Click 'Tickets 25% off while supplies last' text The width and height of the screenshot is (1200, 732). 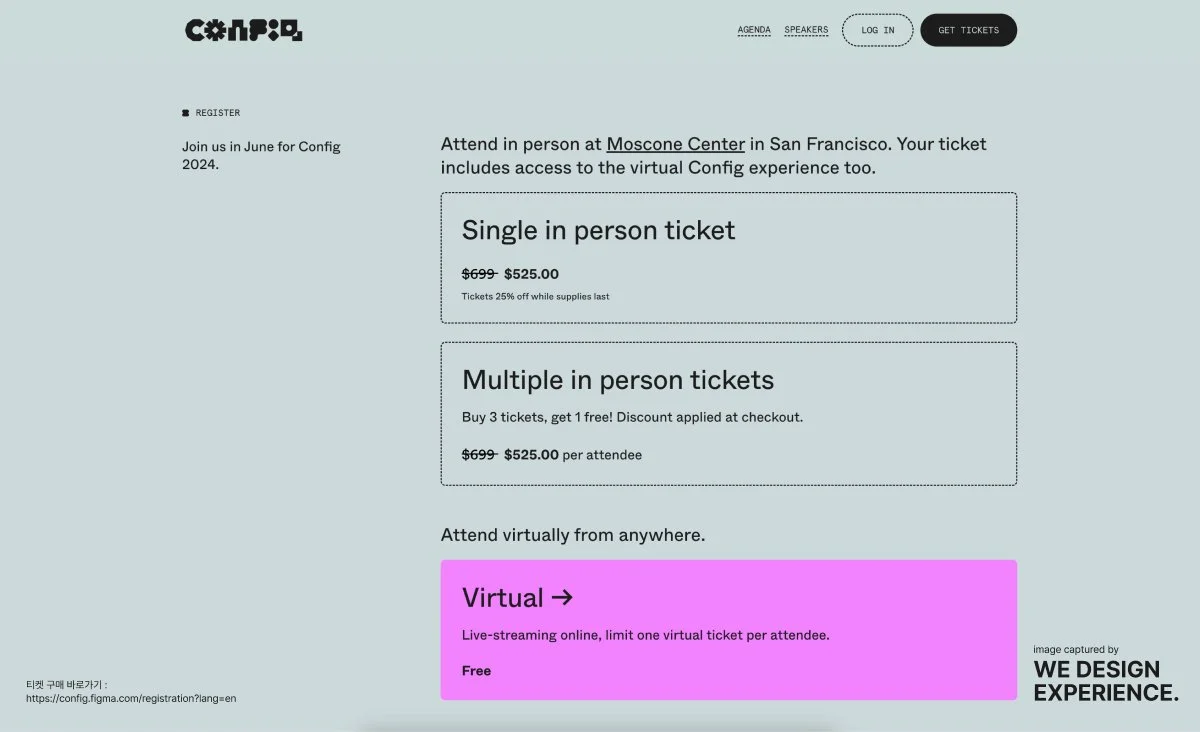(x=535, y=296)
